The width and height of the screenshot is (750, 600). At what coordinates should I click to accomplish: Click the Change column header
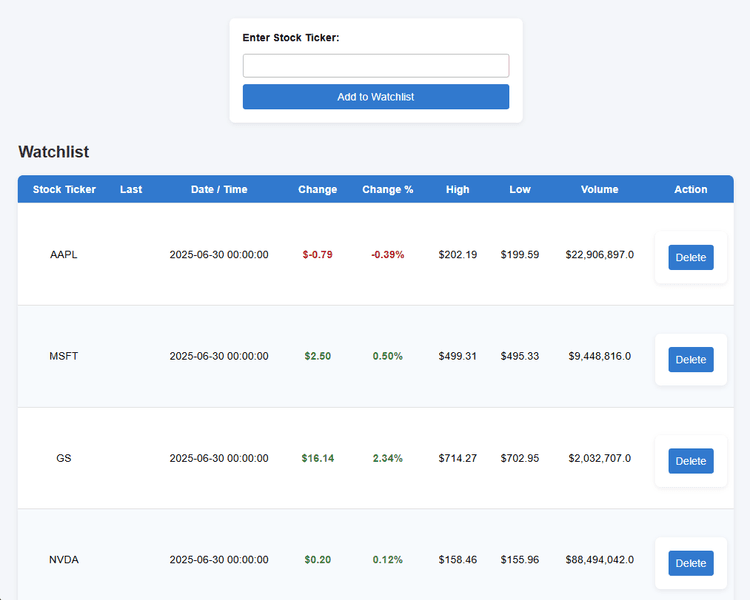pos(318,189)
